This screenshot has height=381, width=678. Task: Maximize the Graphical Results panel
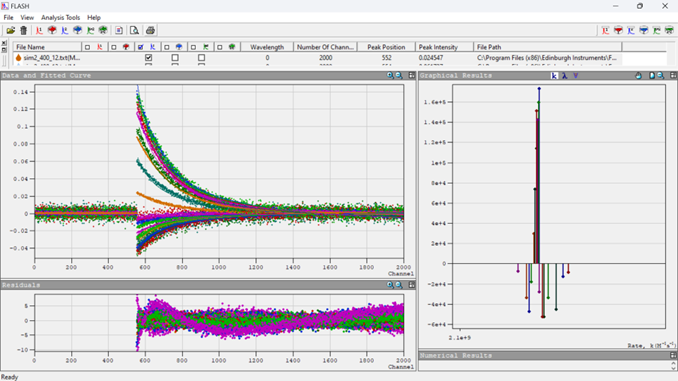pos(673,75)
